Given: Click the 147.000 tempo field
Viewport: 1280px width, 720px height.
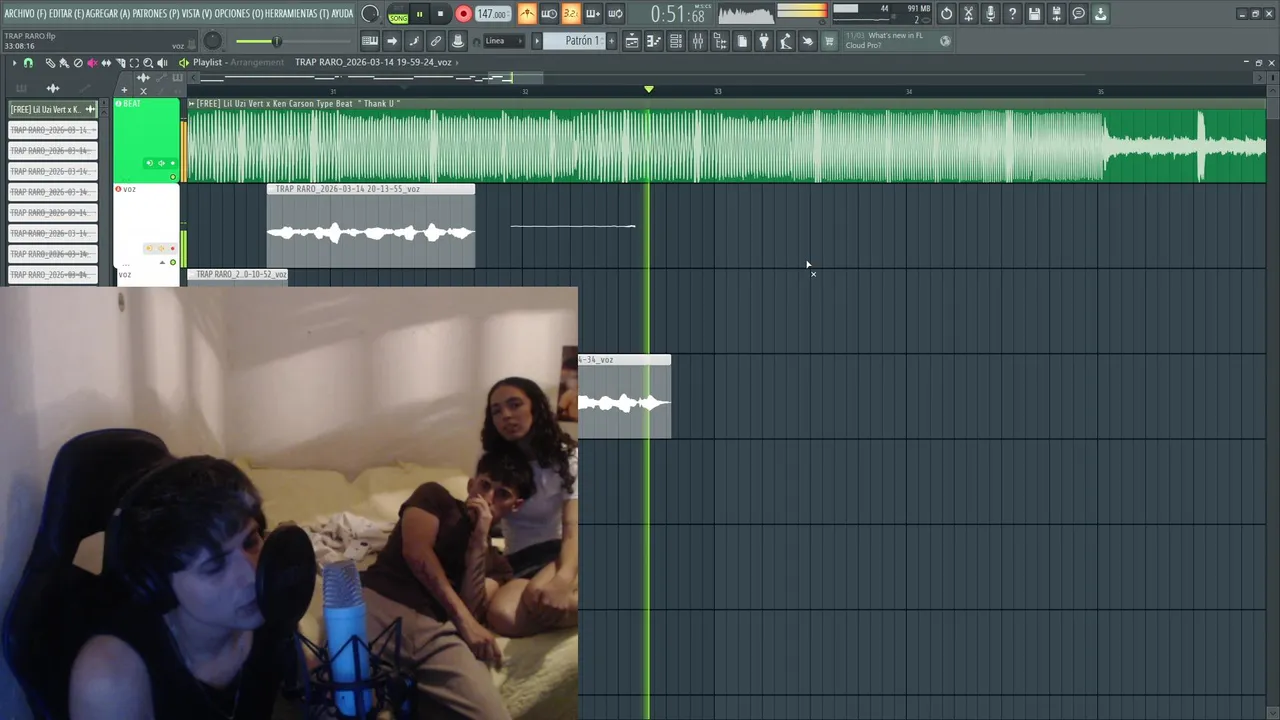Looking at the screenshot, I should tap(492, 14).
